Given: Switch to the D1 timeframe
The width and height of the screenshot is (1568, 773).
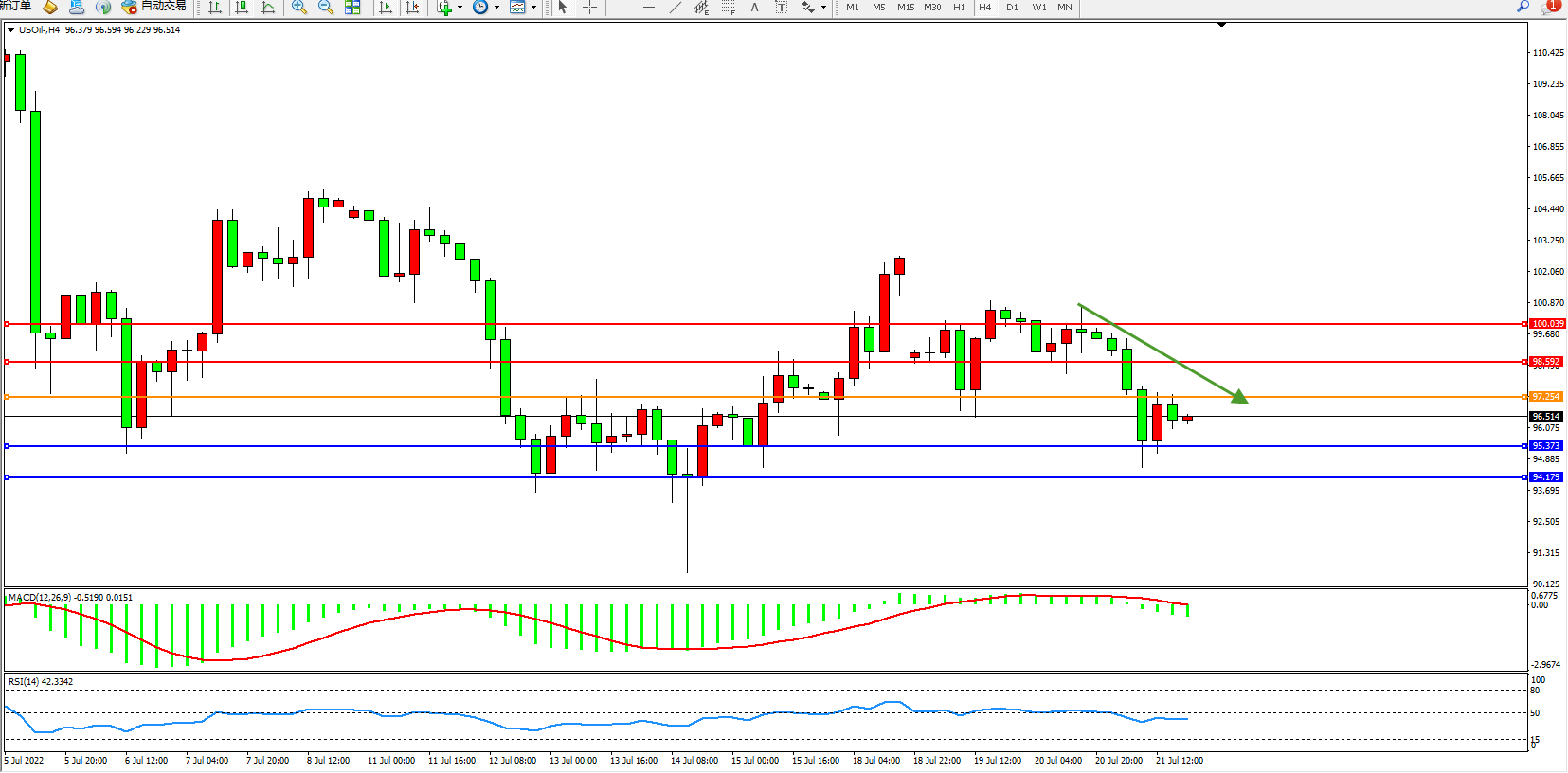Looking at the screenshot, I should 1012,8.
